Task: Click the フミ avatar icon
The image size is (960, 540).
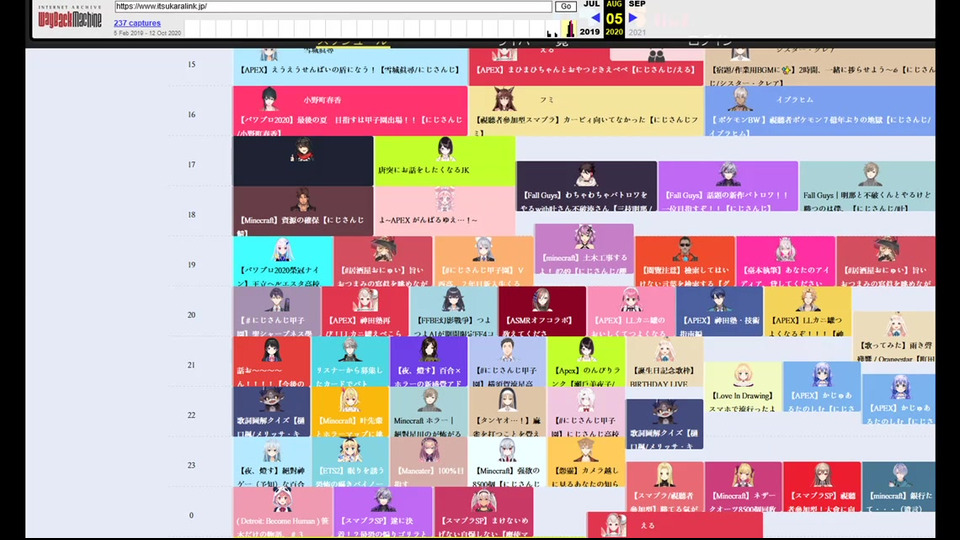Action: coord(503,98)
